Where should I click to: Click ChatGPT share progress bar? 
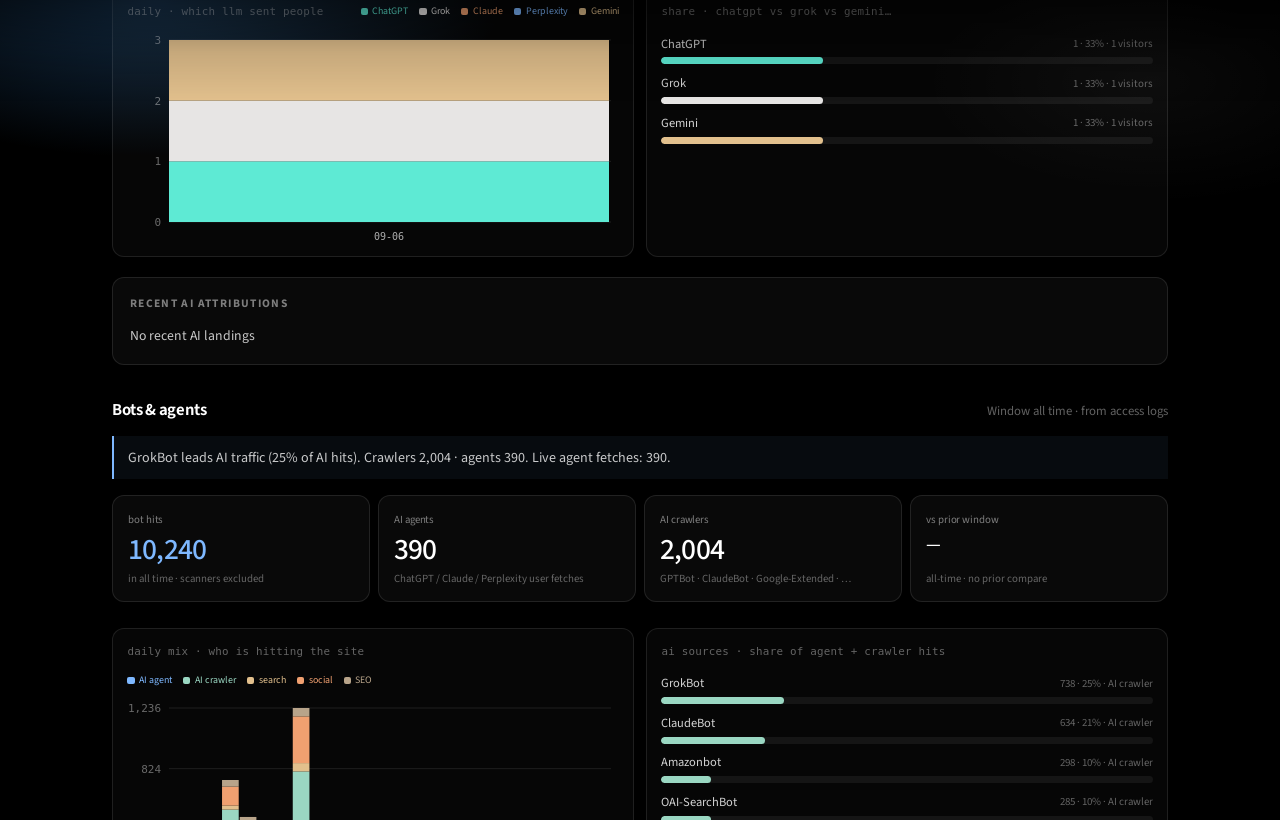[x=907, y=61]
